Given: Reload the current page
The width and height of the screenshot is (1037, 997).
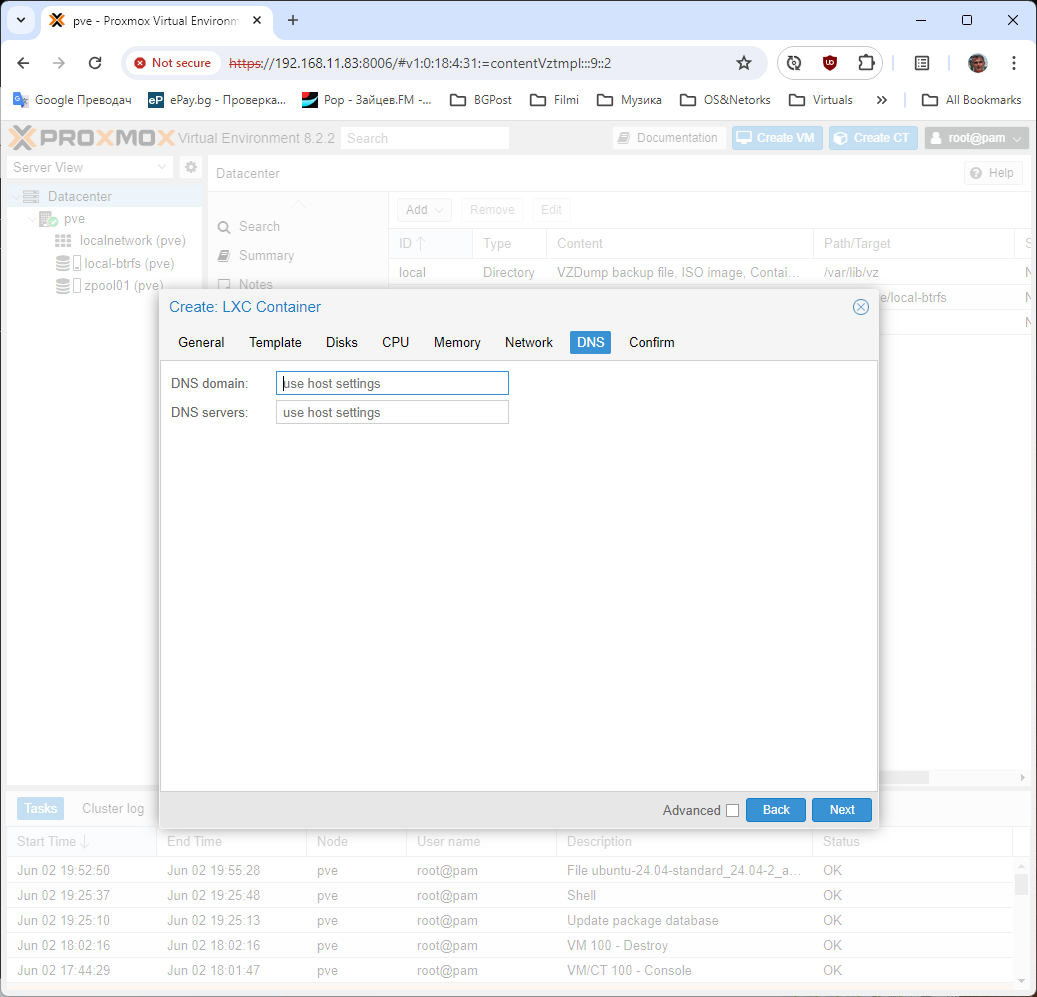Looking at the screenshot, I should (95, 63).
